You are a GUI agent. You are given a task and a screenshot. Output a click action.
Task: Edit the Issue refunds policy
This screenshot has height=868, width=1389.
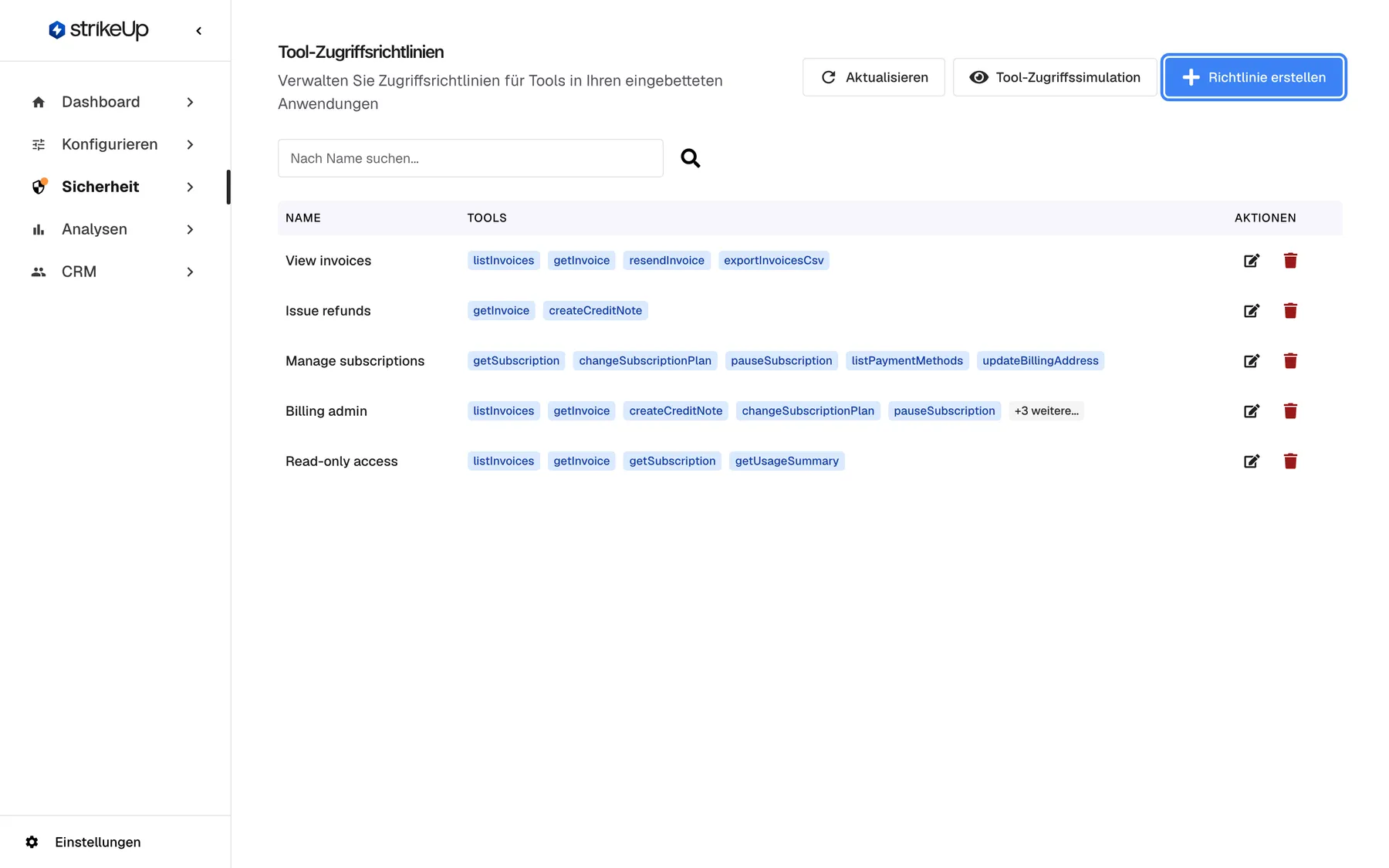pyautogui.click(x=1252, y=311)
